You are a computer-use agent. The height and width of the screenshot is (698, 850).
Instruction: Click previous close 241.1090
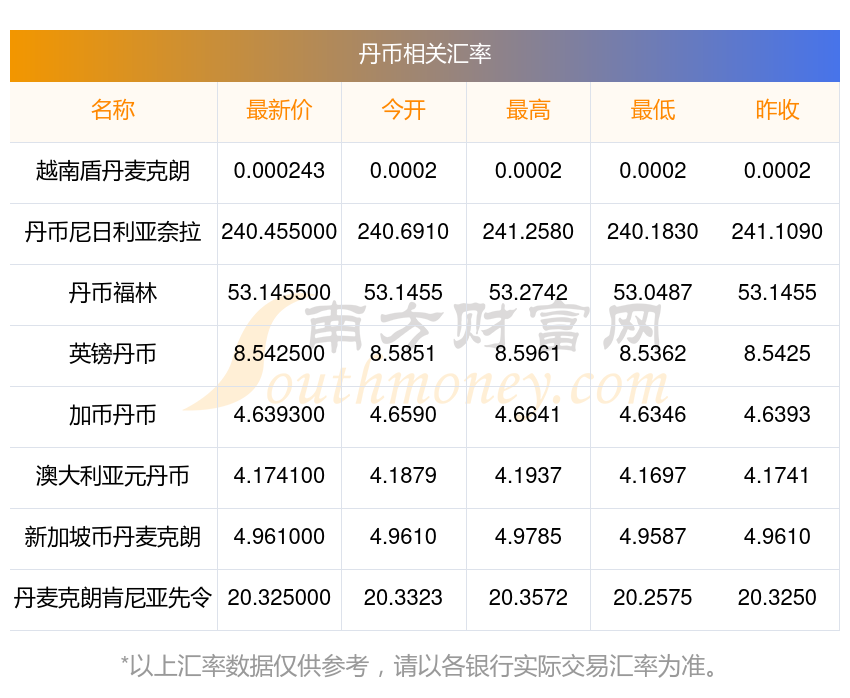click(777, 232)
